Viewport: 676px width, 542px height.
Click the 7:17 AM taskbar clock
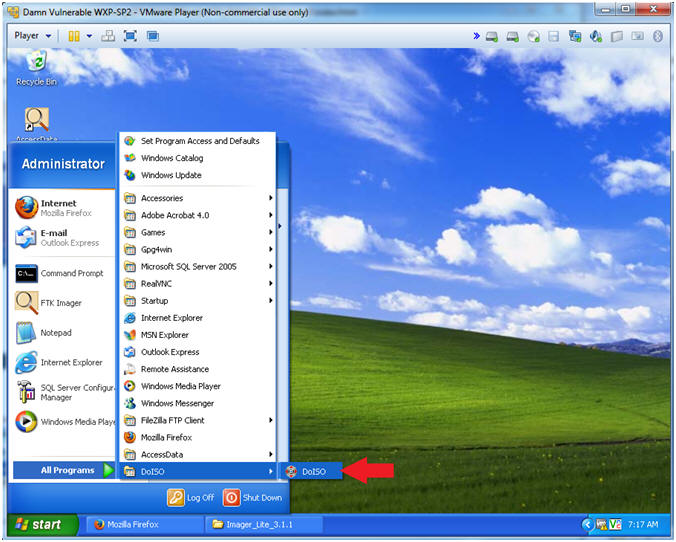(643, 525)
